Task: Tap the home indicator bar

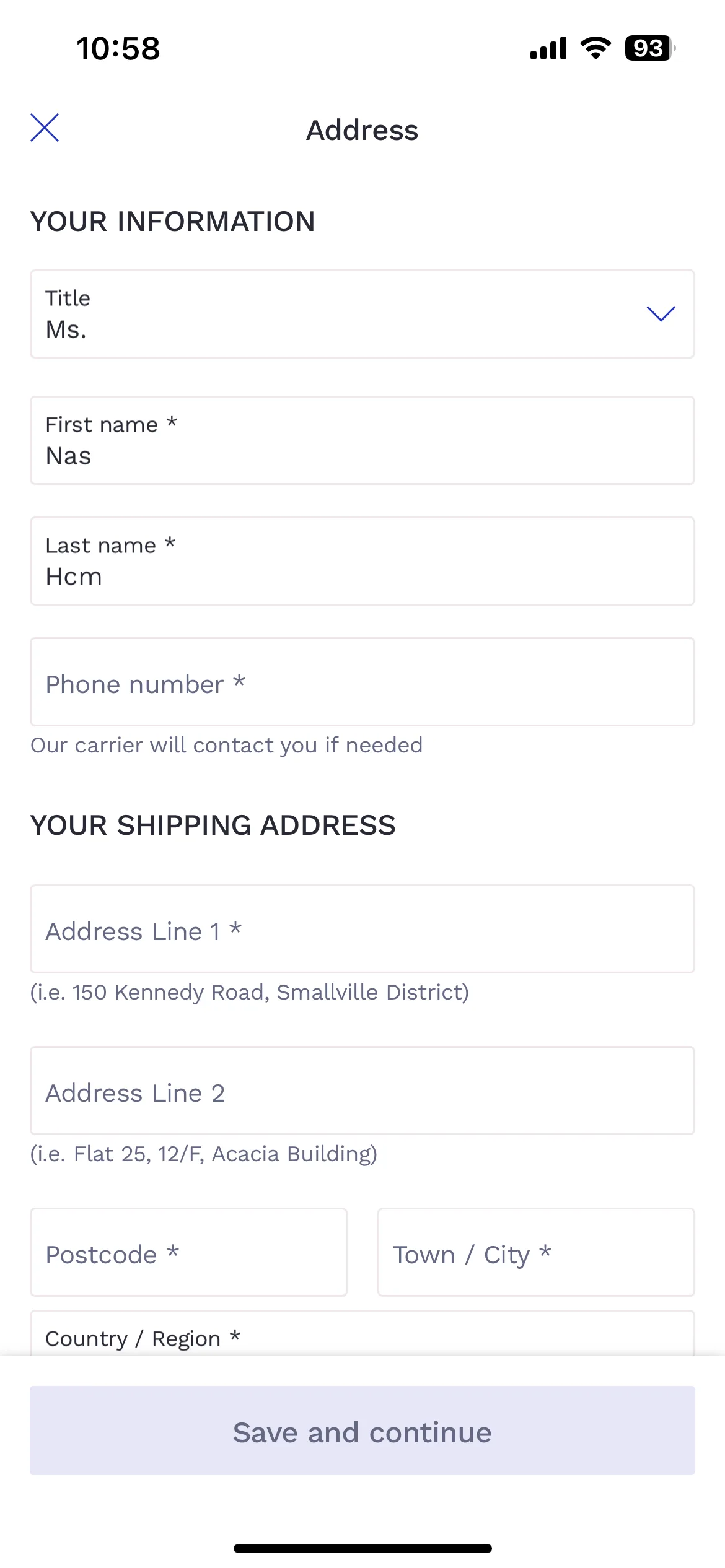Action: [x=362, y=1548]
